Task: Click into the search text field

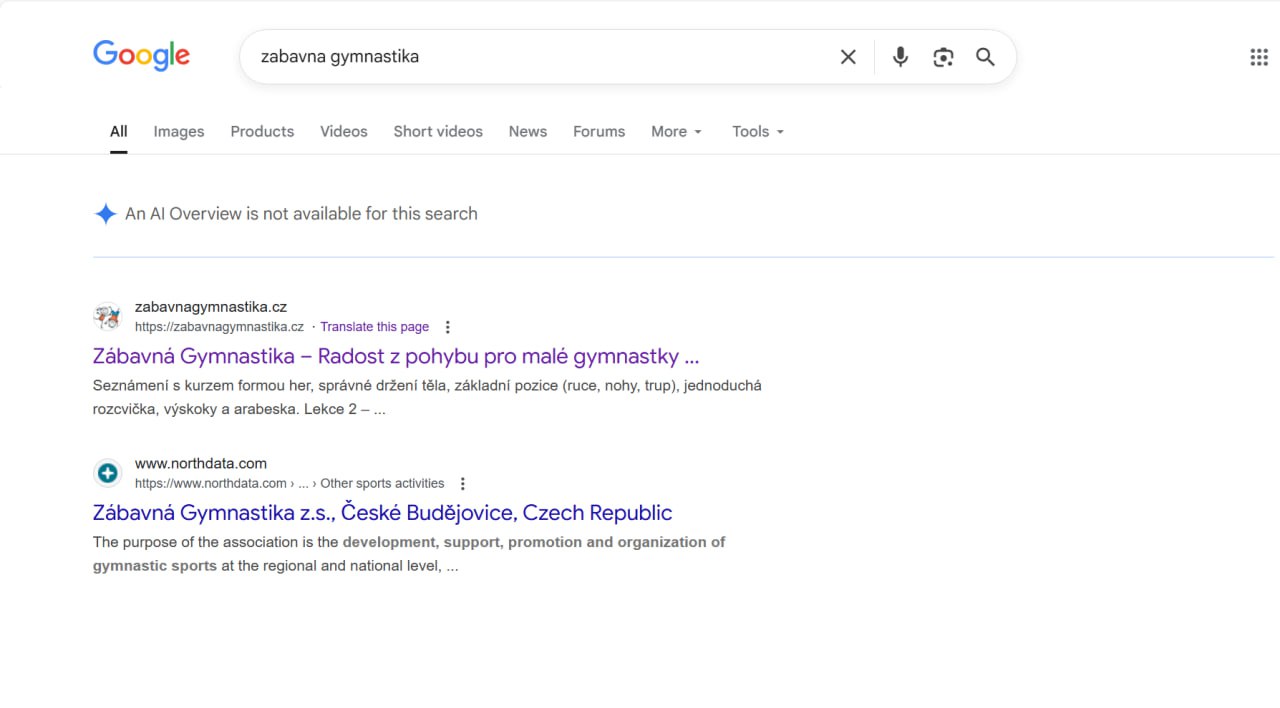Action: pos(540,57)
